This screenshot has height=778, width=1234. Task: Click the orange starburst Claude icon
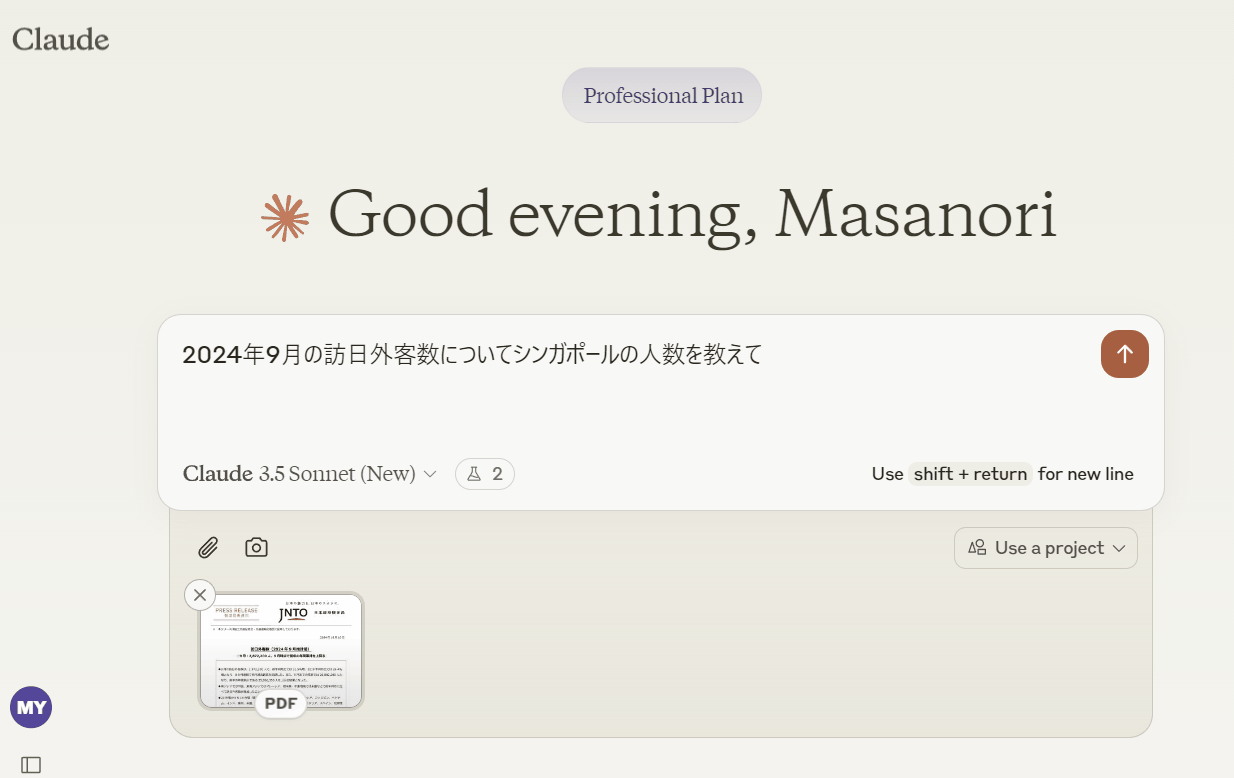285,218
